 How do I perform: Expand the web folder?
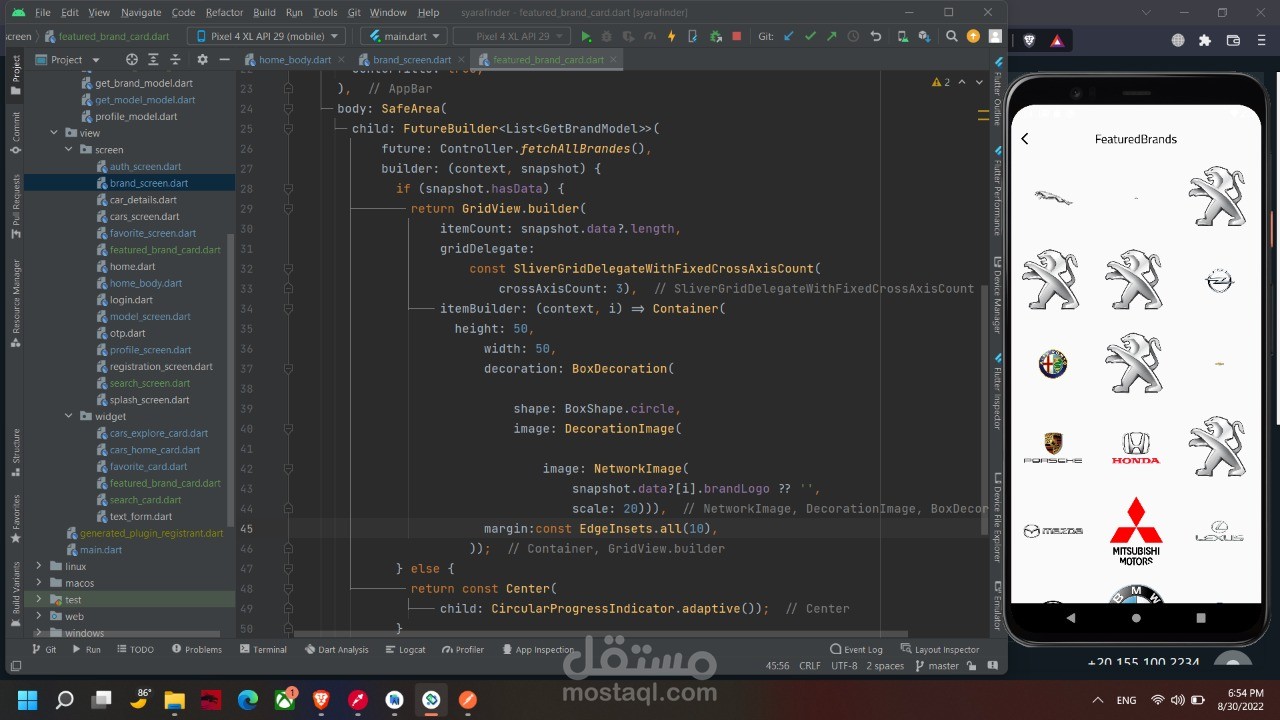(x=39, y=616)
